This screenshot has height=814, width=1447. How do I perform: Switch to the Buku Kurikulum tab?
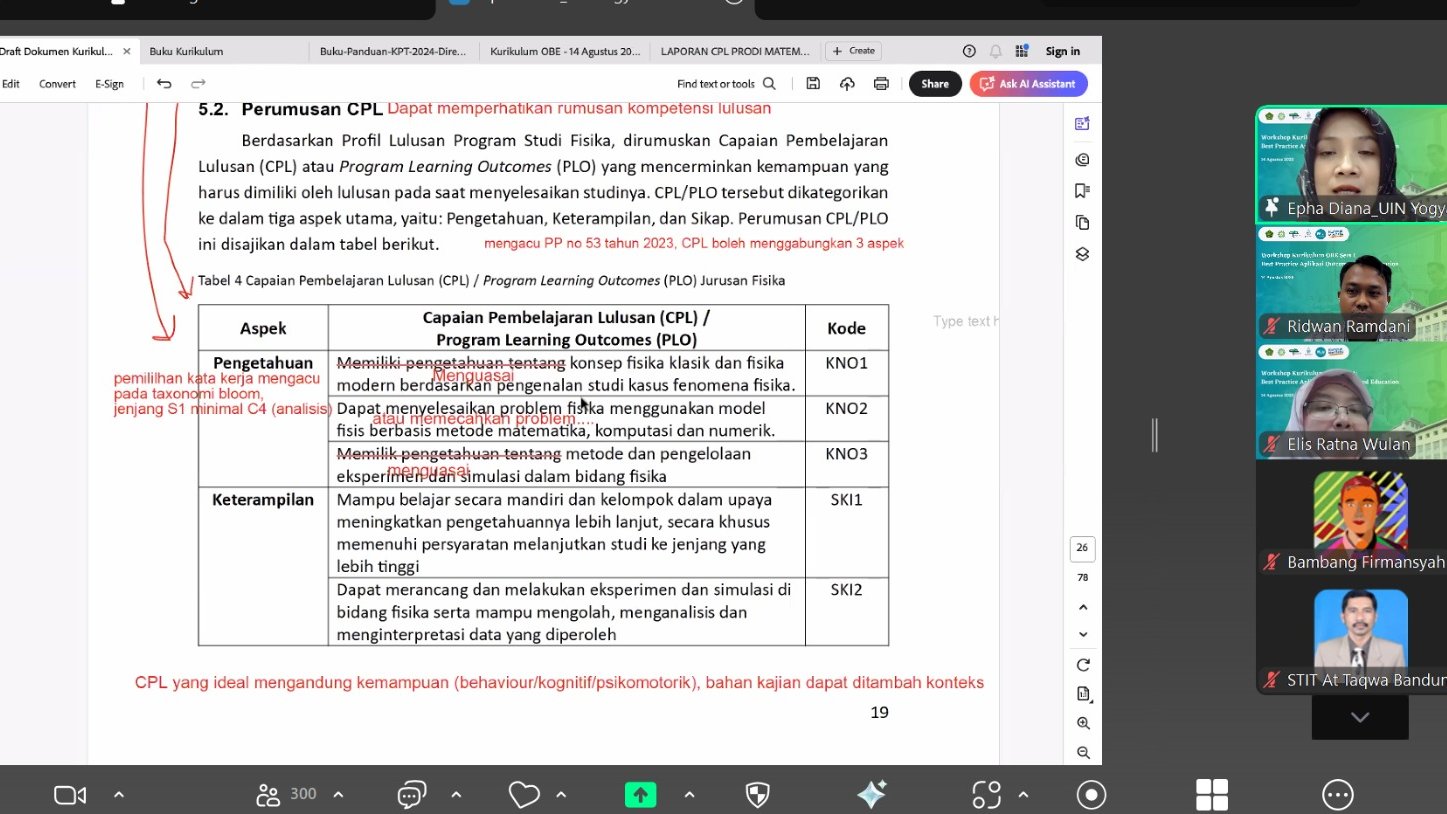point(186,51)
